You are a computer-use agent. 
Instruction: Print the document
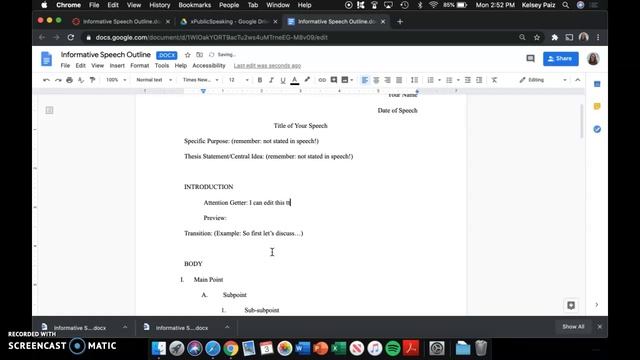pyautogui.click(x=69, y=80)
